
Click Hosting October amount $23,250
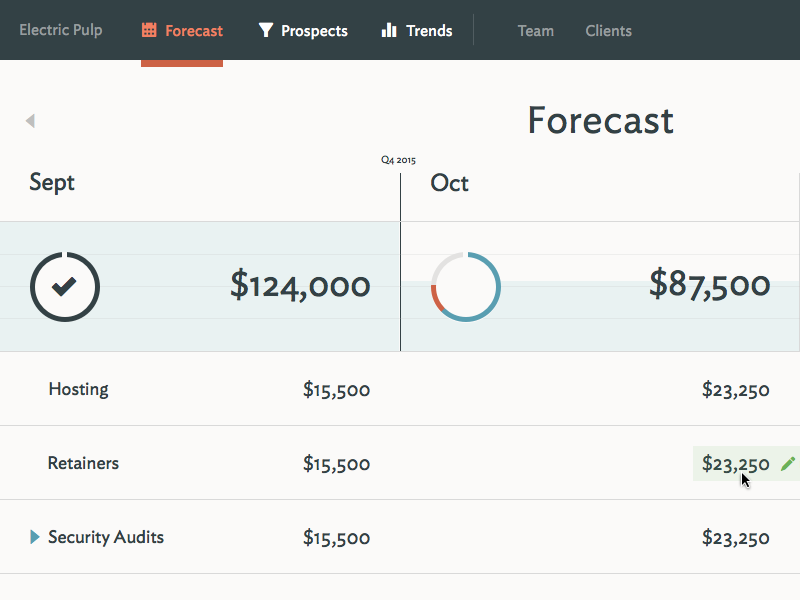tap(735, 390)
